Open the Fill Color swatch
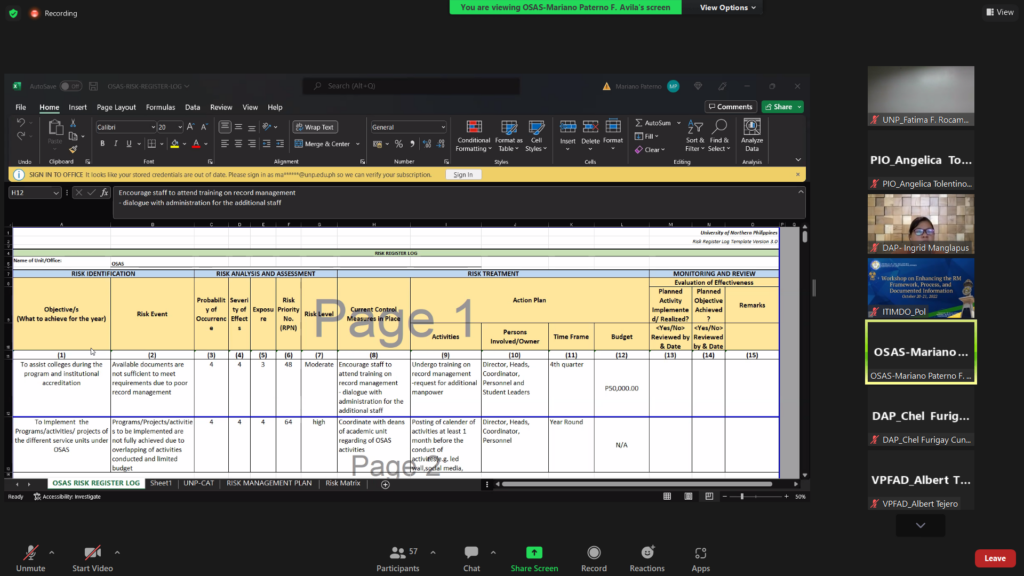This screenshot has height=576, width=1024. pyautogui.click(x=174, y=144)
